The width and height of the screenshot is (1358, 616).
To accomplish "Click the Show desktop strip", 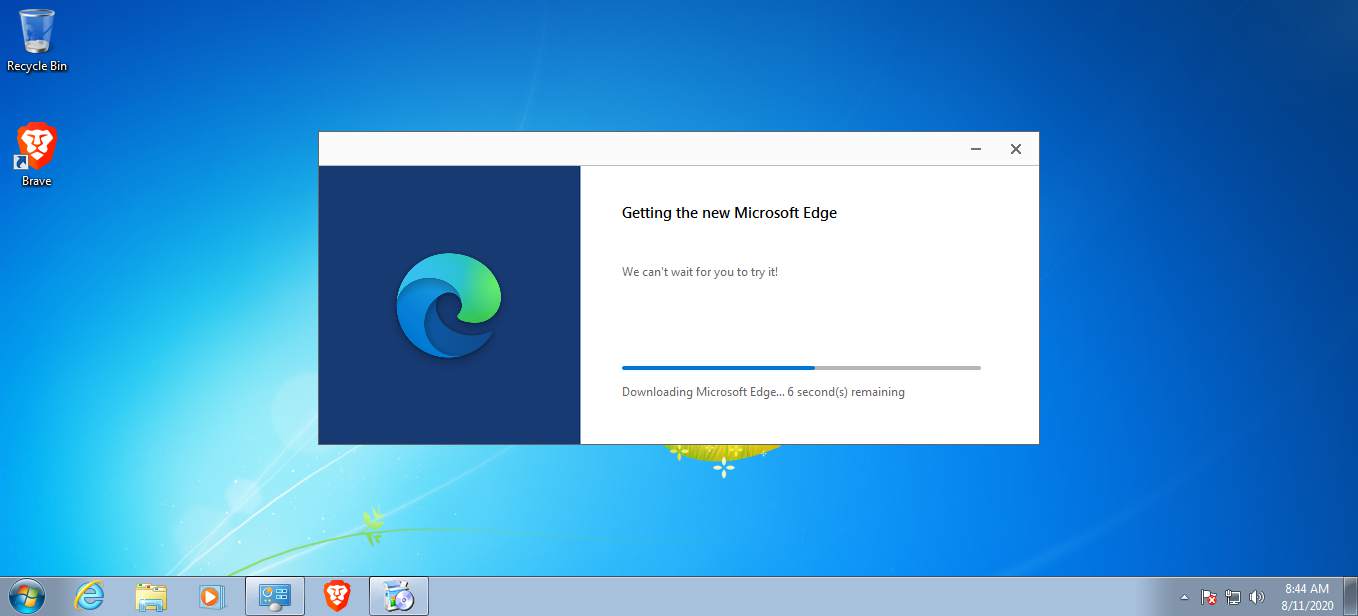I will tap(1354, 597).
